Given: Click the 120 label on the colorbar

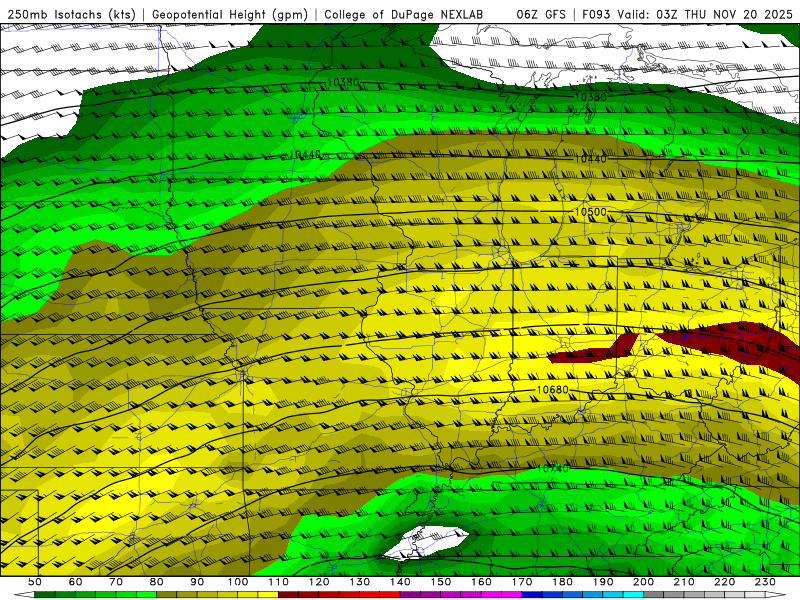Looking at the screenshot, I should 319,582.
